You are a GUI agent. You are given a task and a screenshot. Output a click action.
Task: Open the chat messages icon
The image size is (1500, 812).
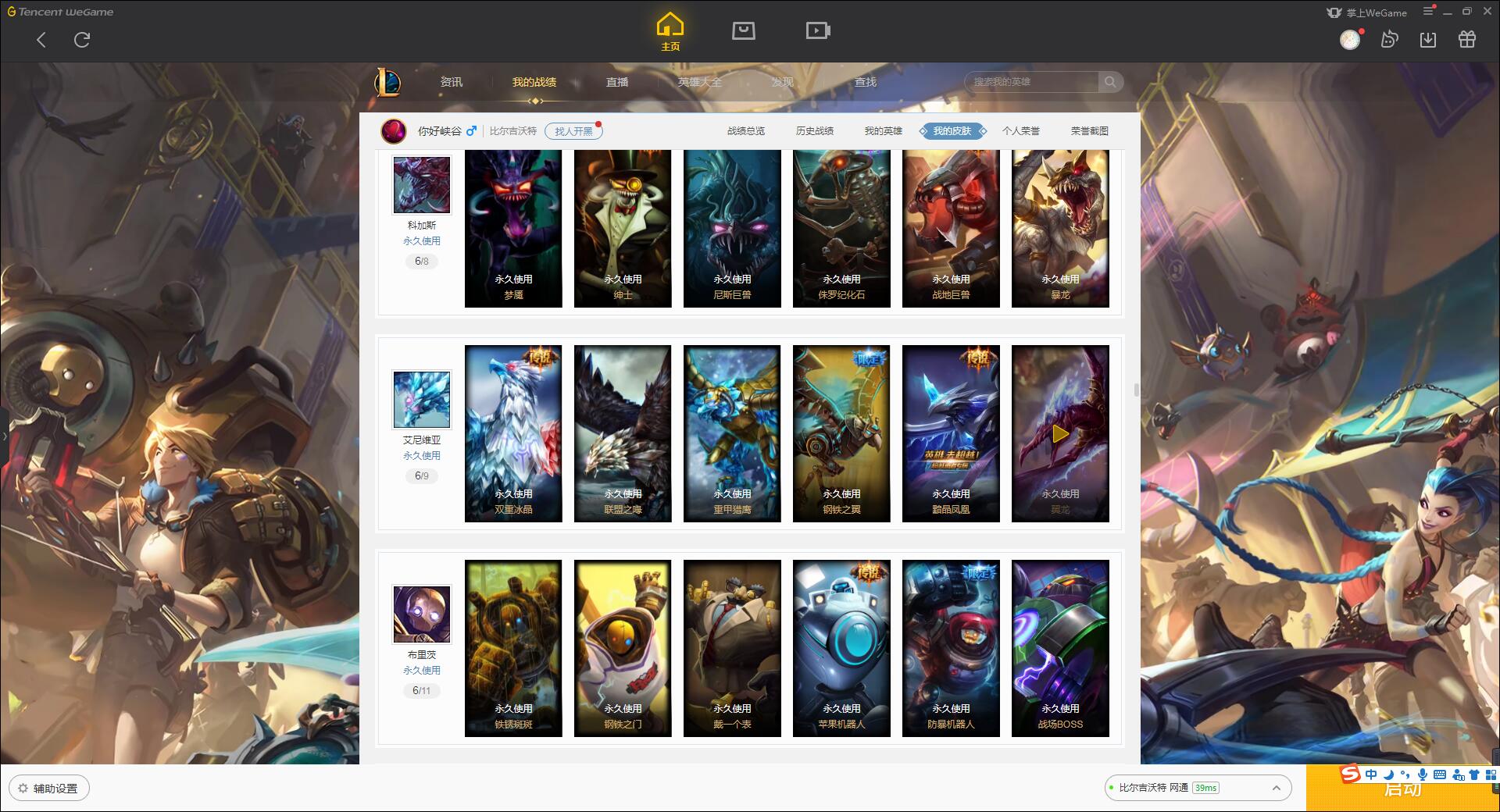click(1389, 39)
